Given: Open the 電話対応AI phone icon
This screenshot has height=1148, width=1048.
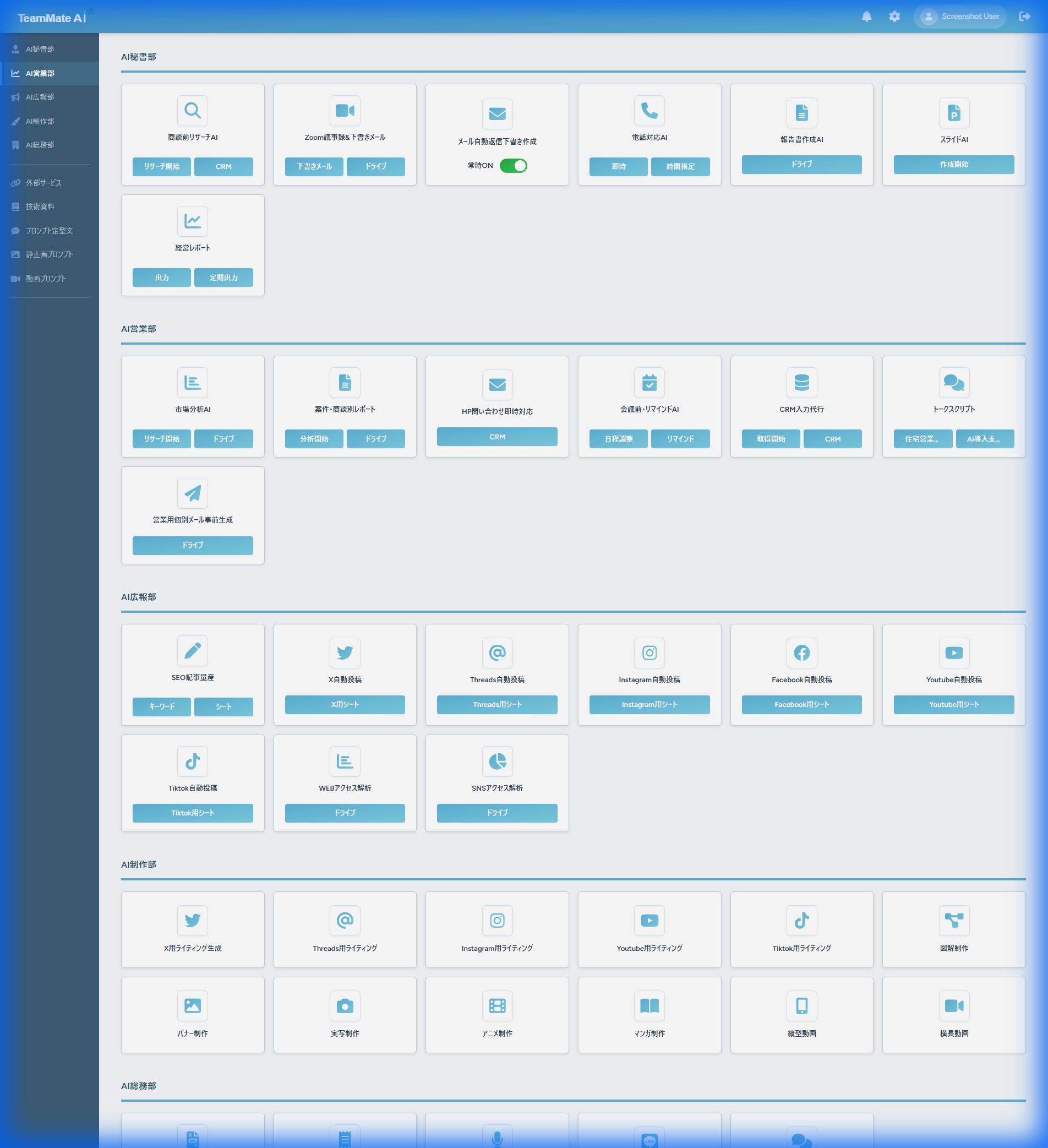Looking at the screenshot, I should (649, 111).
